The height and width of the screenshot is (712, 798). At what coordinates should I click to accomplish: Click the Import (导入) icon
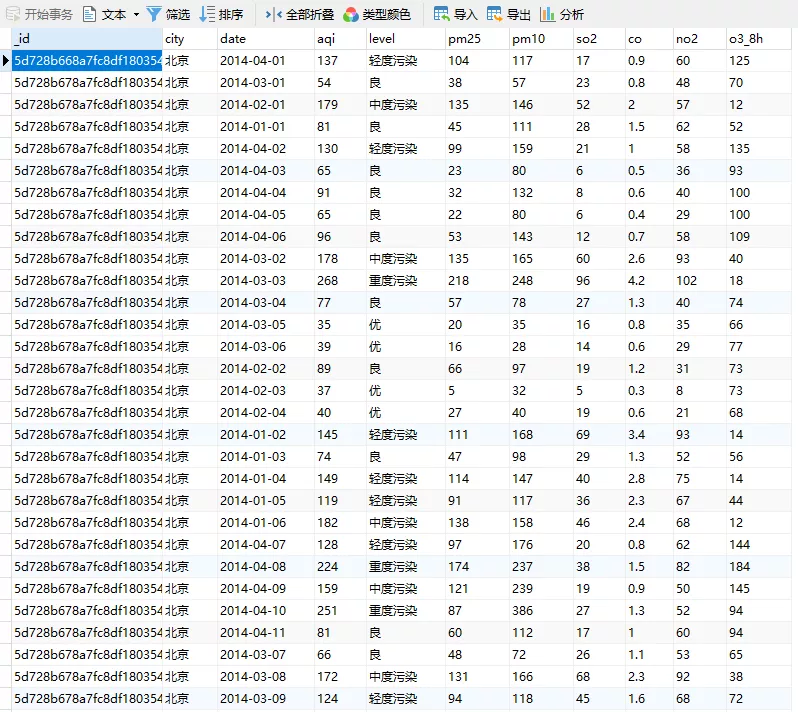(441, 14)
